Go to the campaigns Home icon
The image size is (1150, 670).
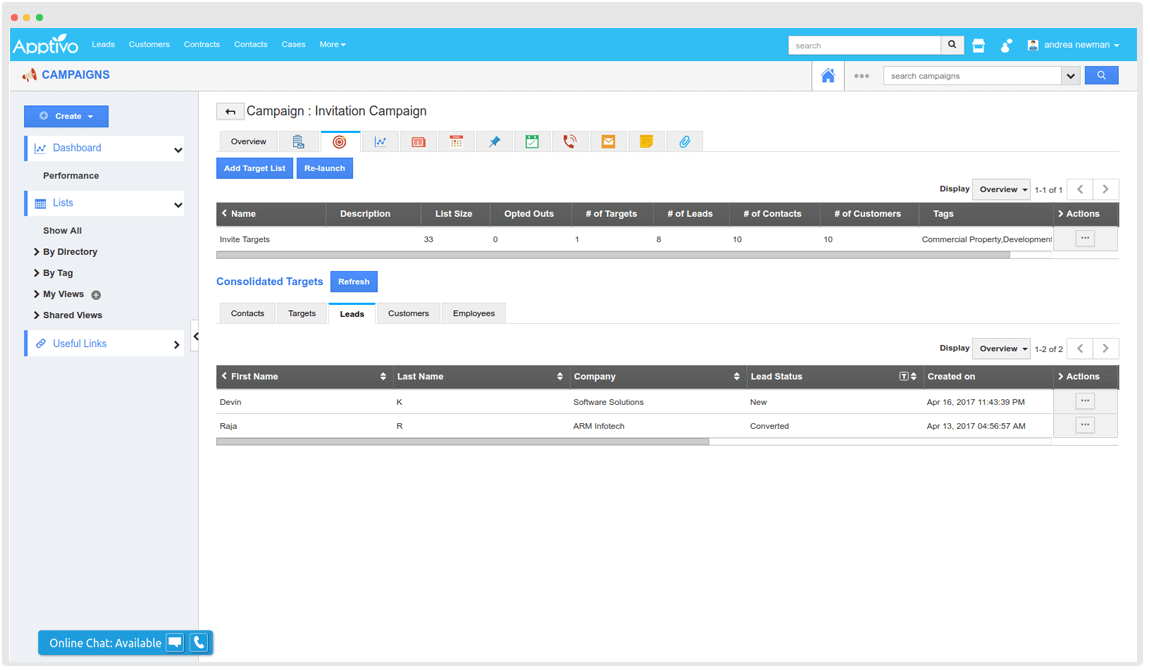[827, 76]
